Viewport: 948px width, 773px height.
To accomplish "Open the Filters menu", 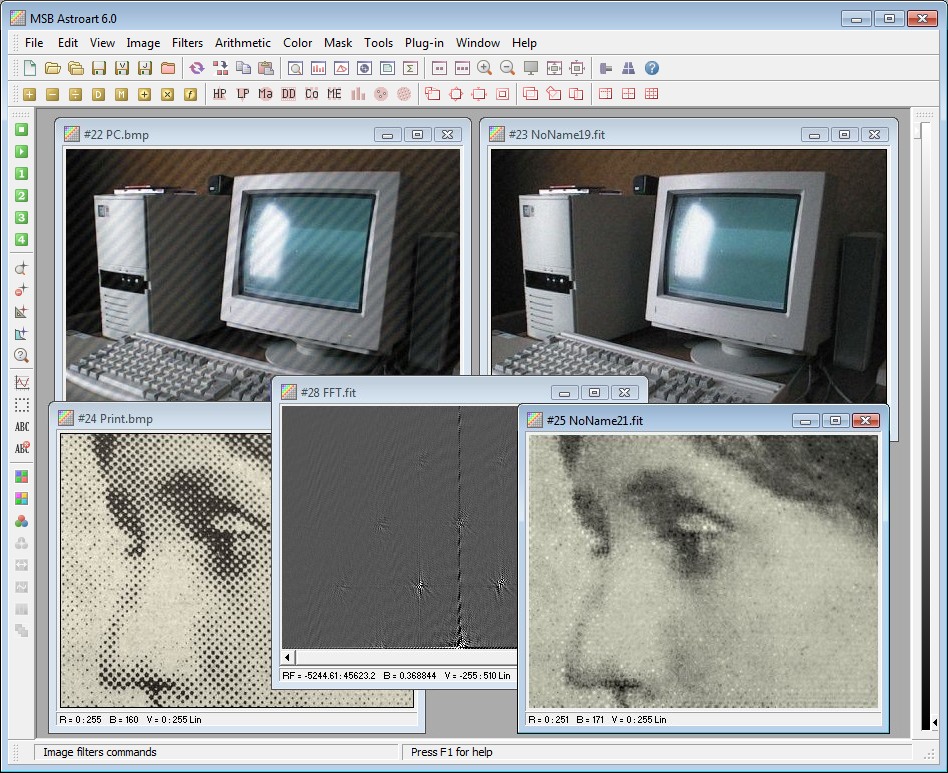I will (187, 43).
